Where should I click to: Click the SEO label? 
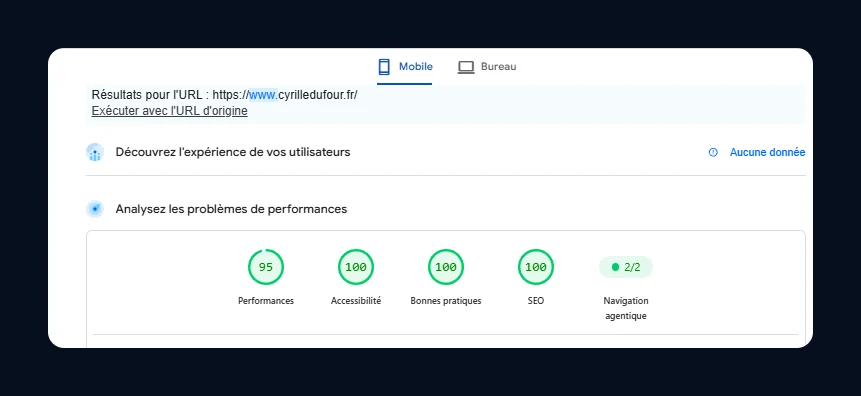click(x=536, y=301)
